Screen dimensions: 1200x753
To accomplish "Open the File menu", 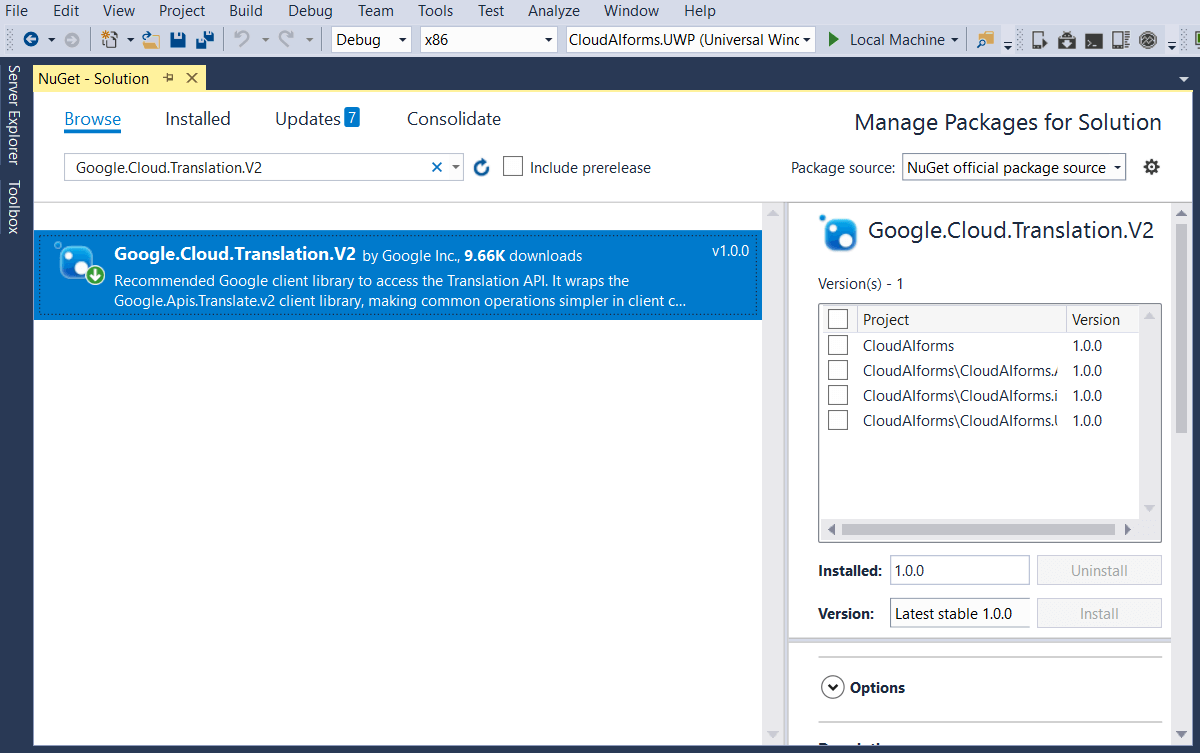I will coord(16,11).
